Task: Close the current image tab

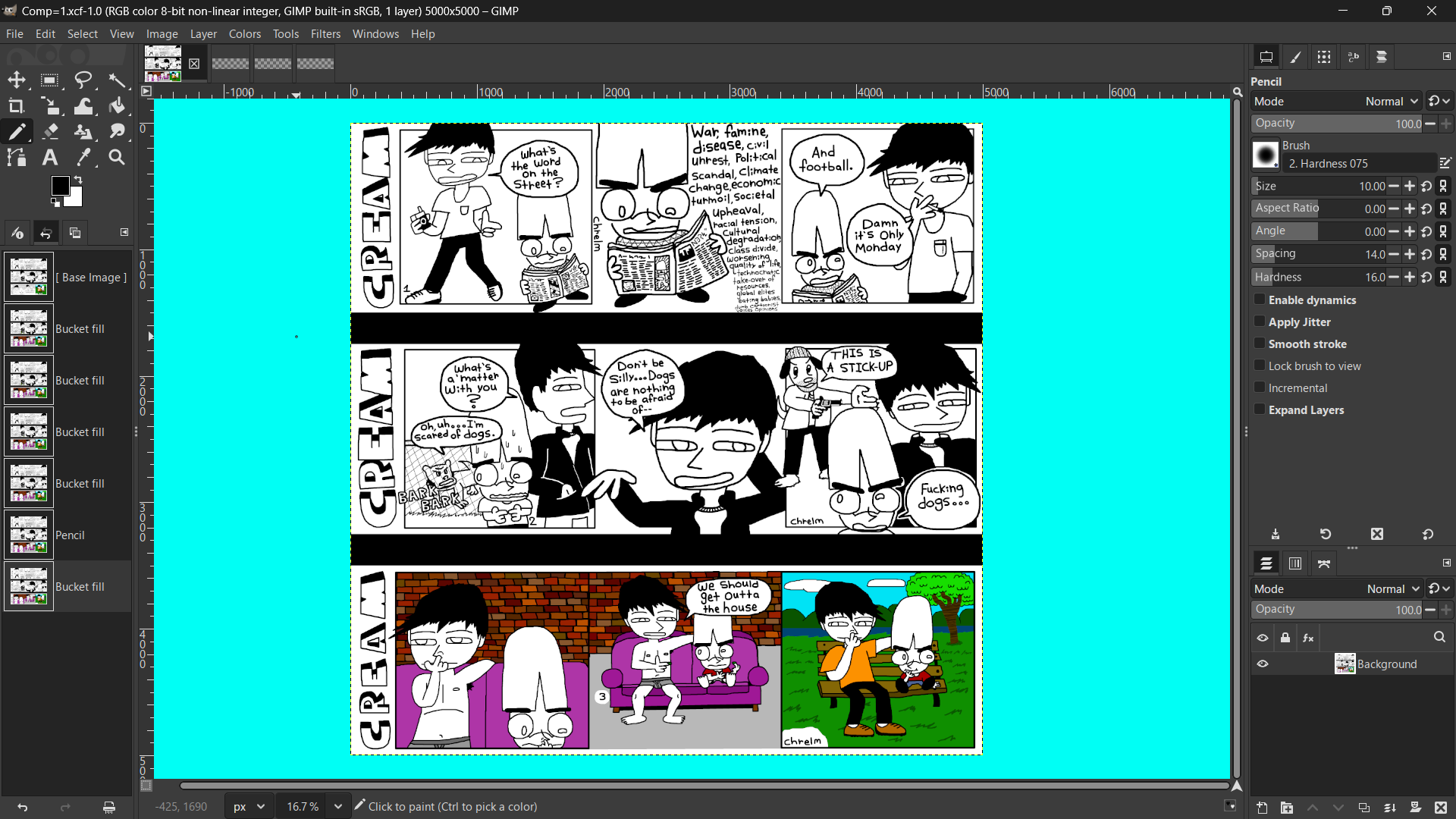Action: [194, 64]
